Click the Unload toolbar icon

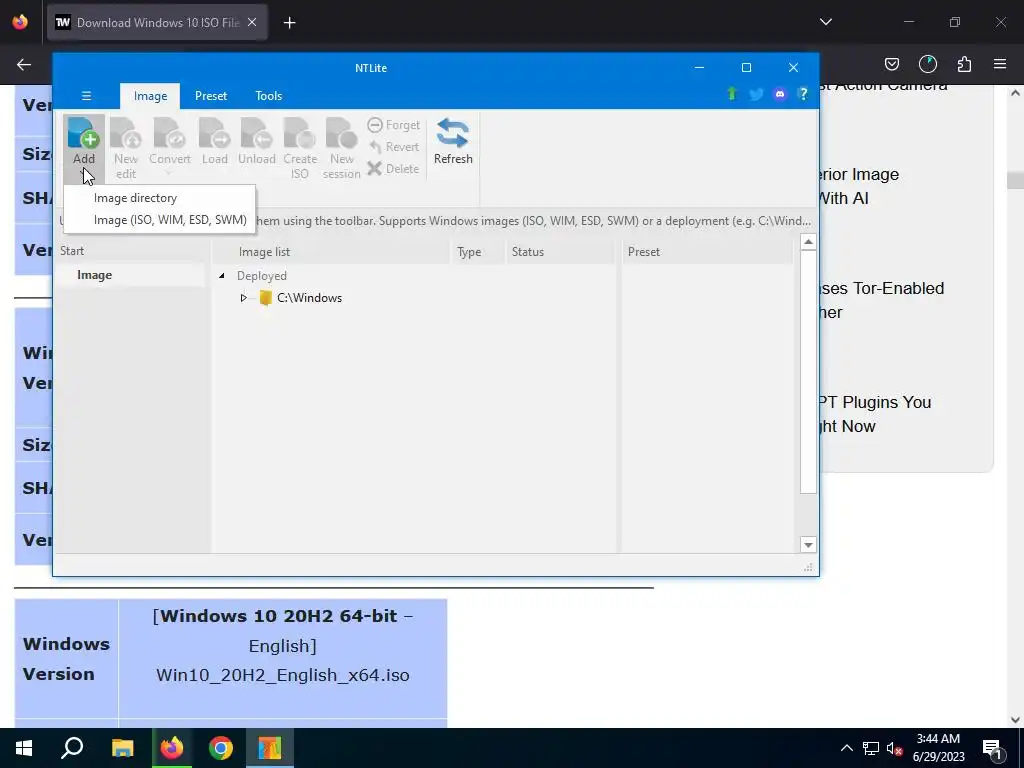point(256,133)
